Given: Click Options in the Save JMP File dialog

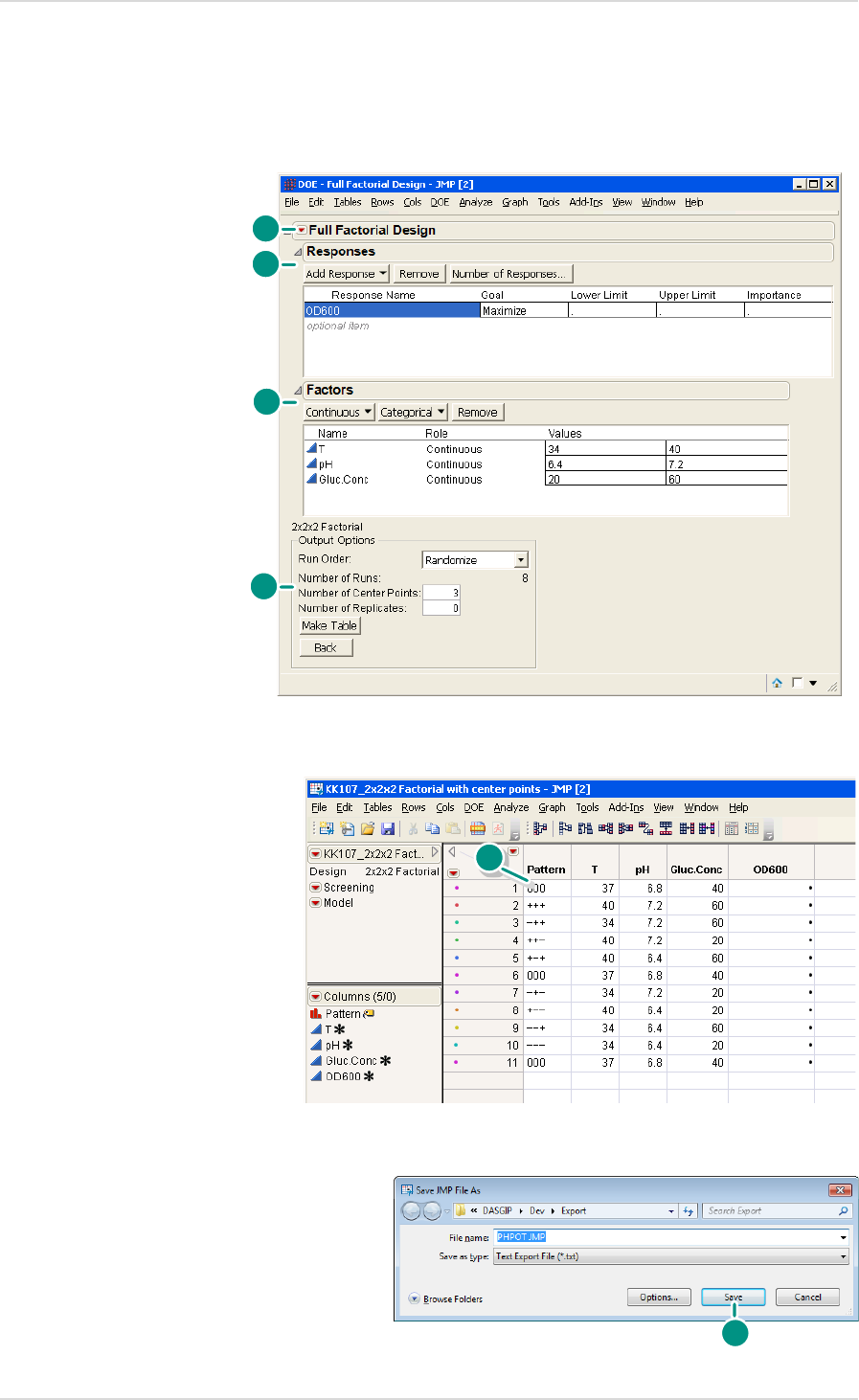Looking at the screenshot, I should [x=658, y=1298].
